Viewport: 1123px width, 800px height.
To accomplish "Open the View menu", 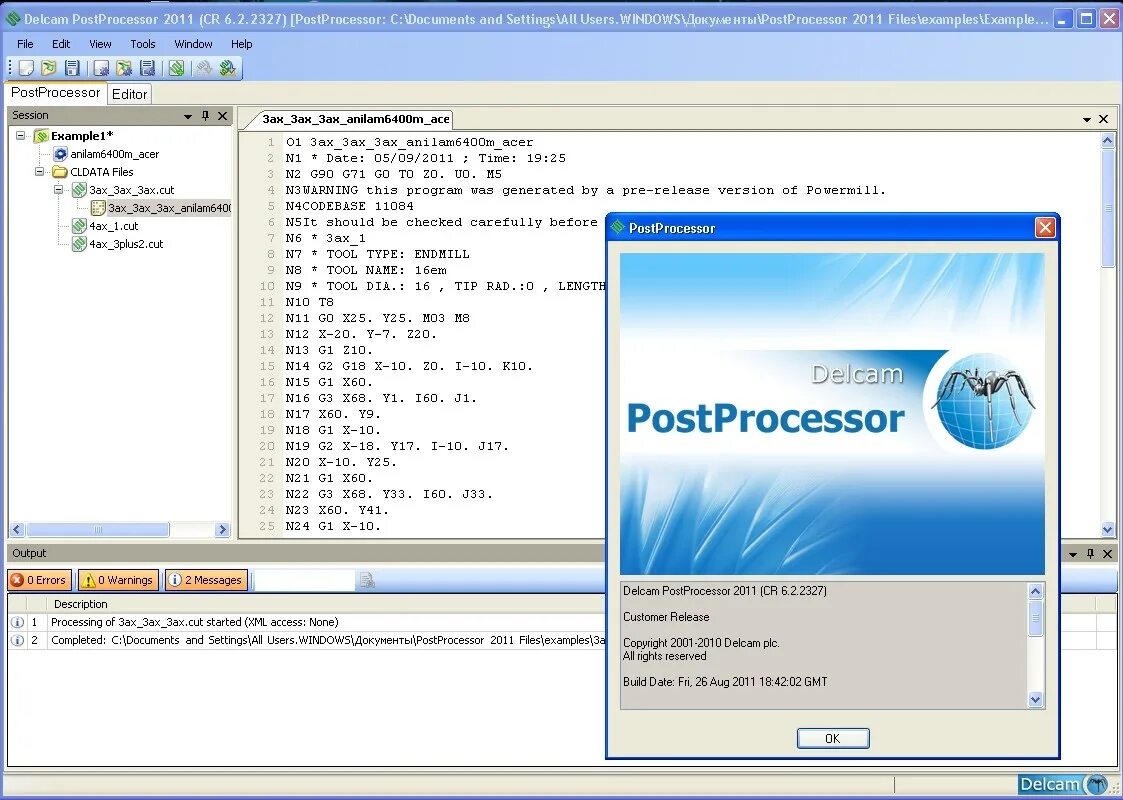I will point(100,44).
